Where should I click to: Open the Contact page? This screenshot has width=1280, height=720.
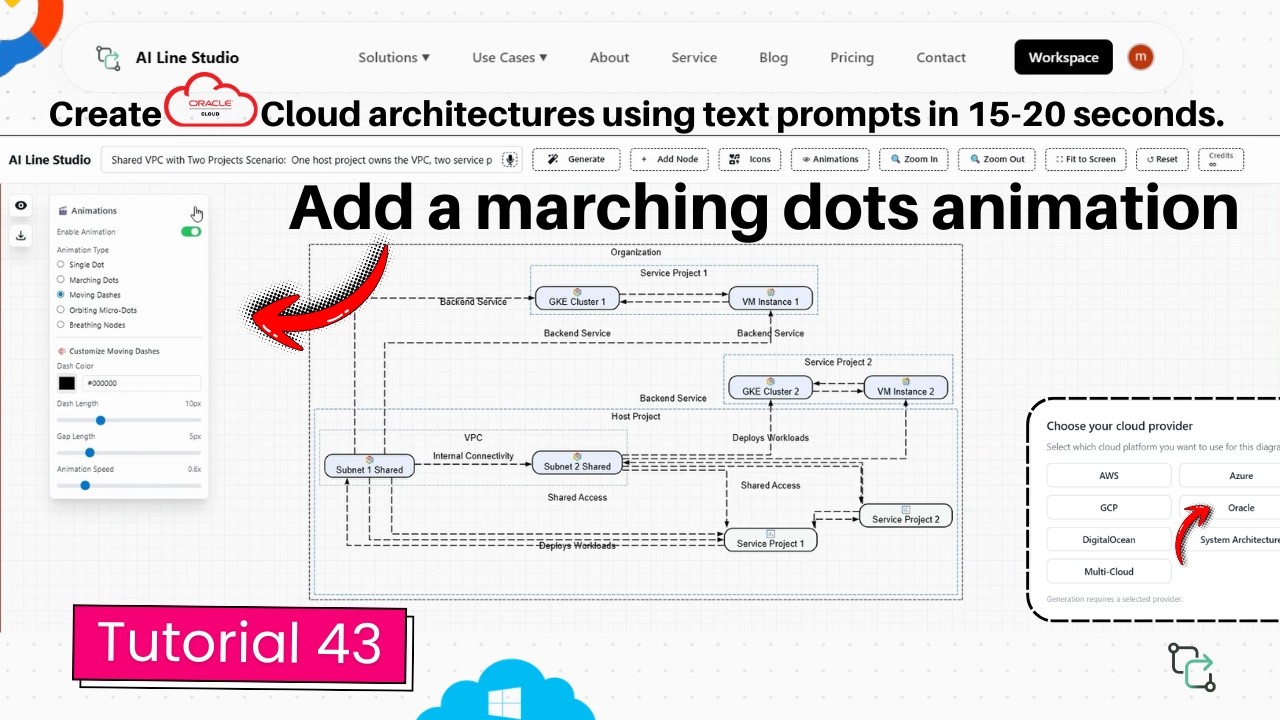coord(941,58)
